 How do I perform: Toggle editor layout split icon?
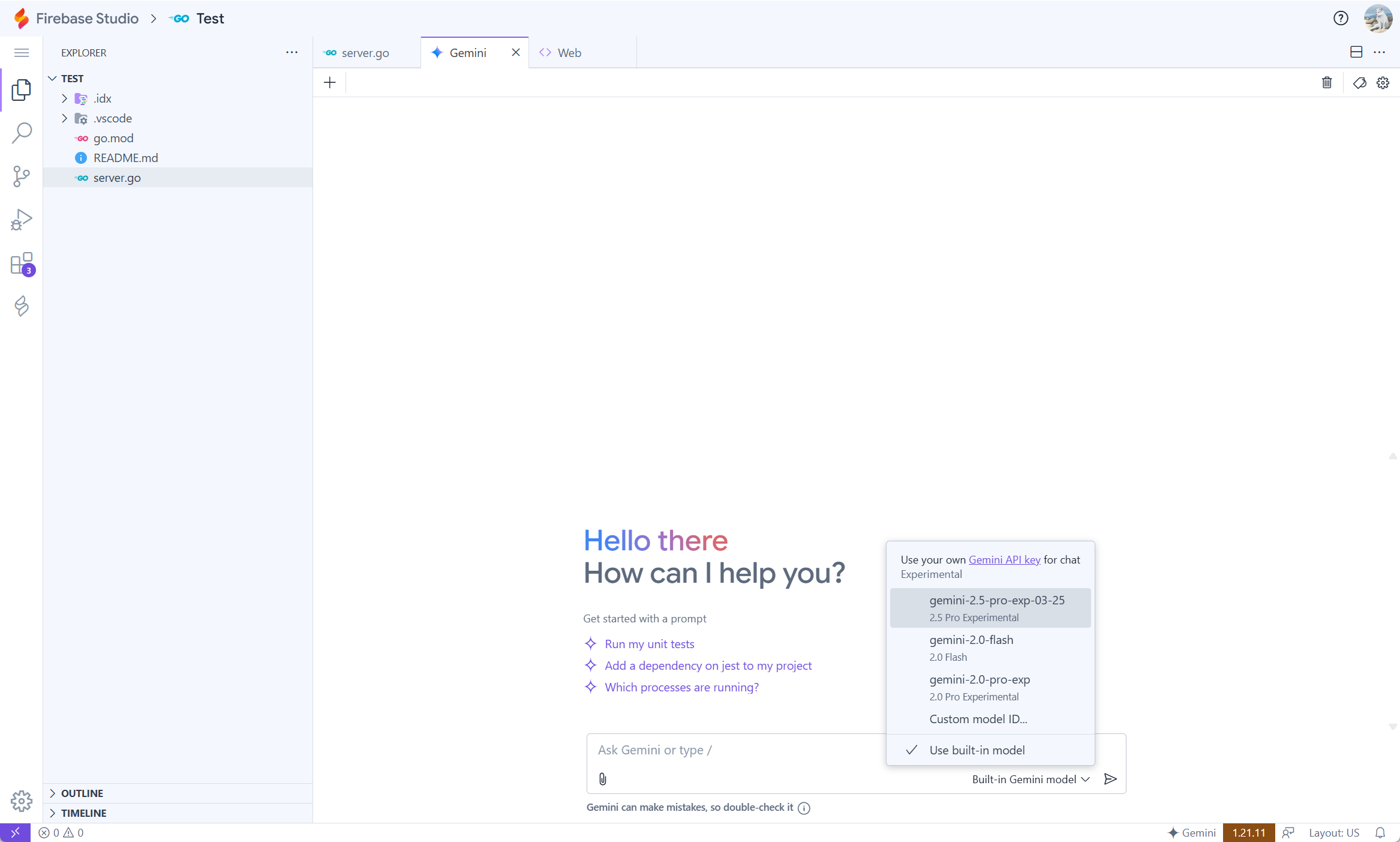click(x=1356, y=52)
